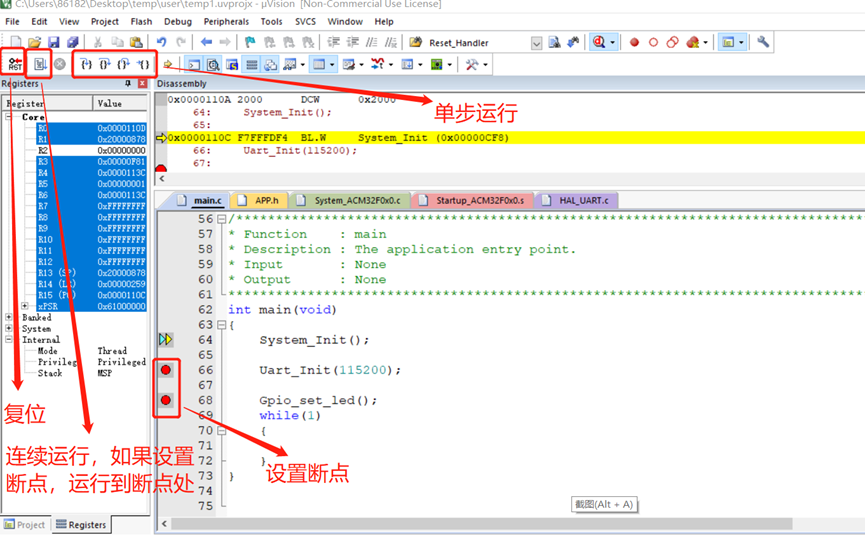
Task: Click the Step Over icon
Action: [x=105, y=64]
